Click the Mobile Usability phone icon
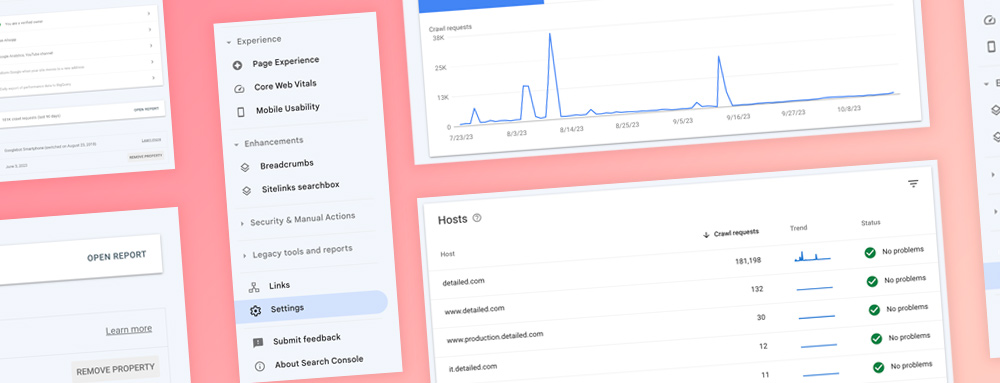The image size is (1000, 383). click(240, 112)
